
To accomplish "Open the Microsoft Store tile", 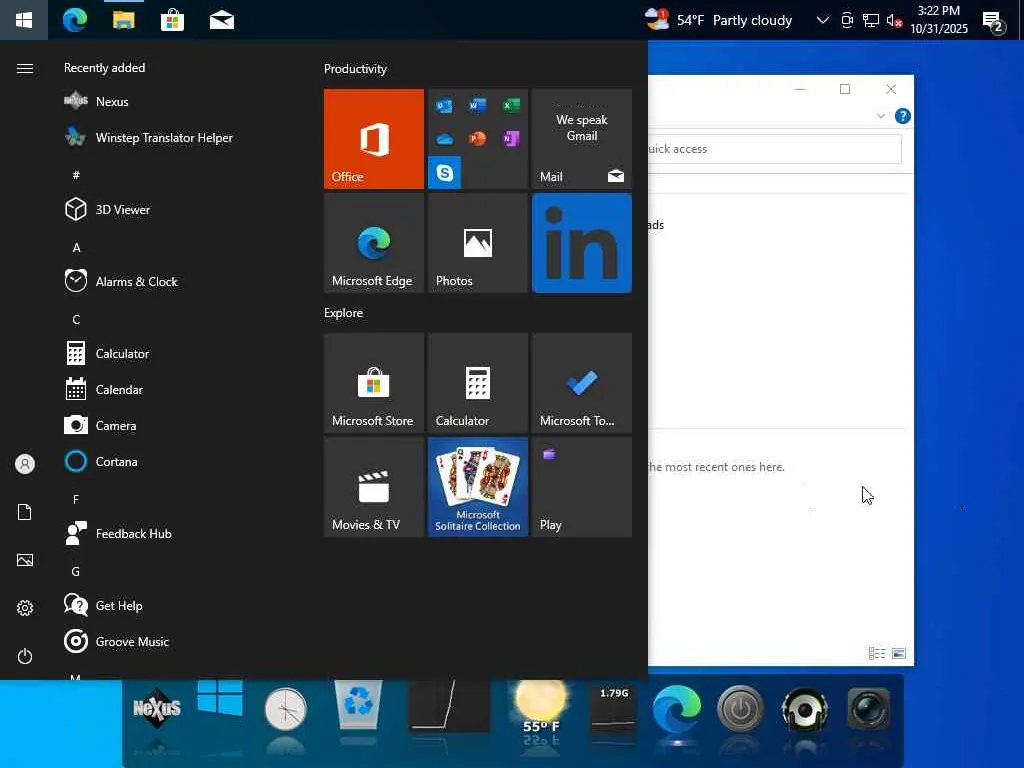I will 374,383.
